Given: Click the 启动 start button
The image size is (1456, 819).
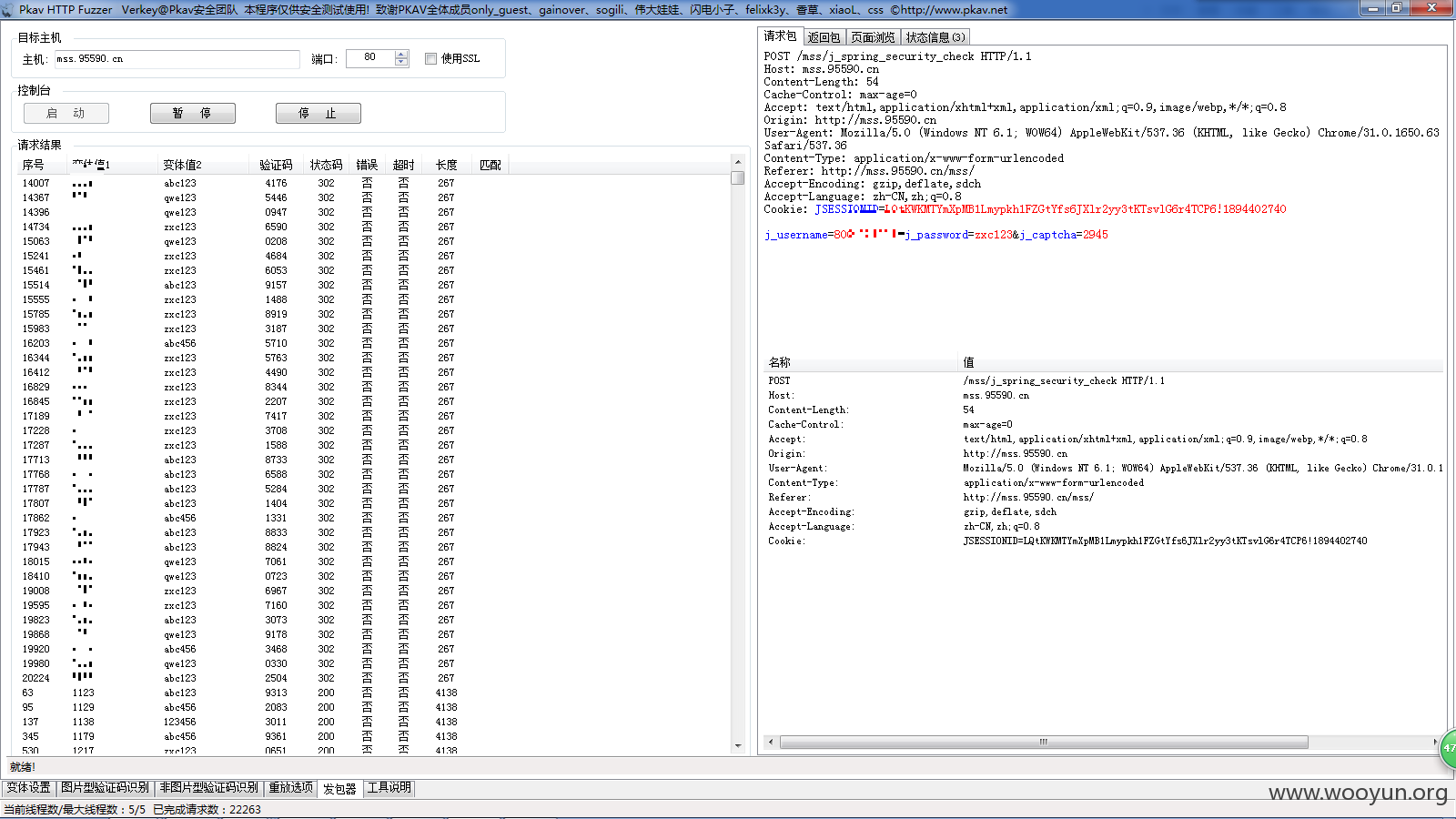Looking at the screenshot, I should click(66, 113).
